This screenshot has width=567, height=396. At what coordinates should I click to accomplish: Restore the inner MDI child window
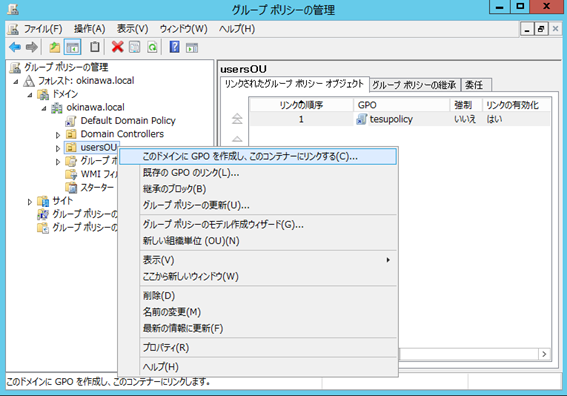541,29
